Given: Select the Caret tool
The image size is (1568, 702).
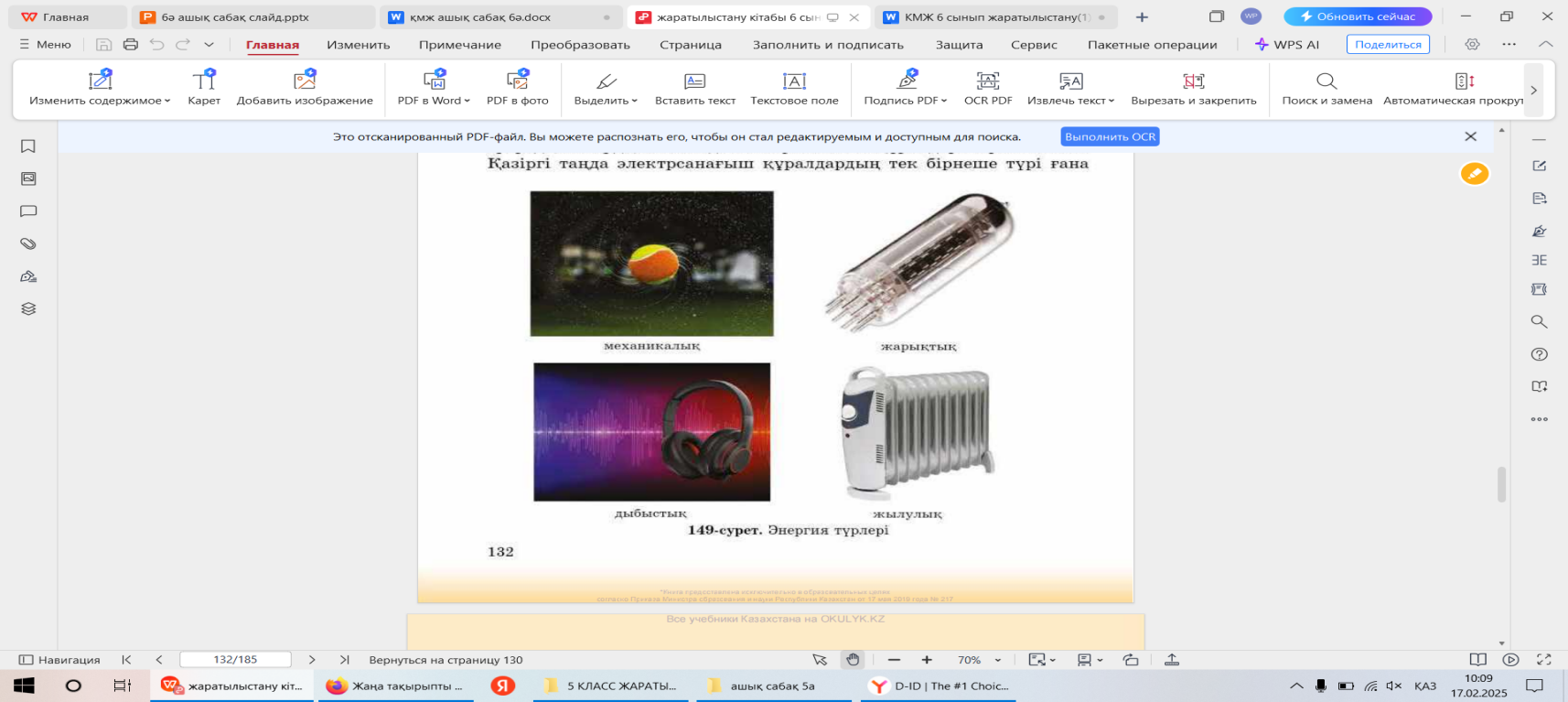Looking at the screenshot, I should point(204,89).
